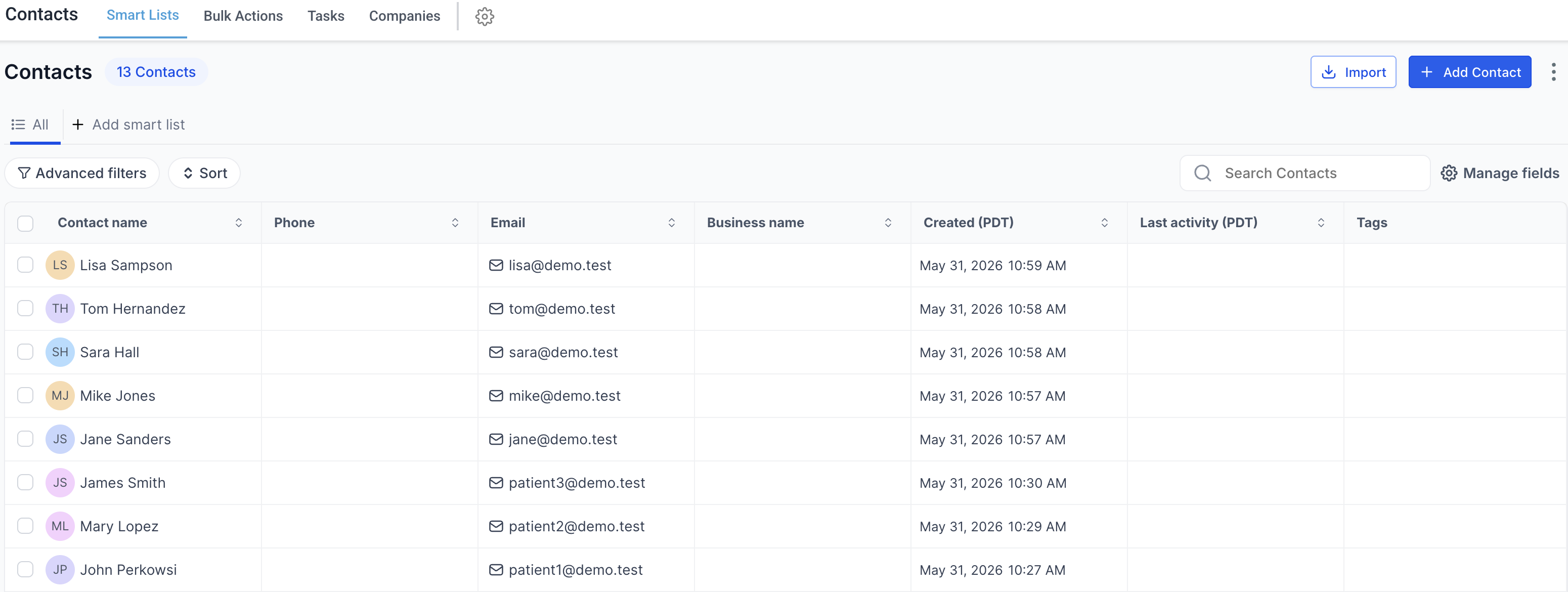This screenshot has width=1568, height=592.
Task: Click the JP avatar of John Perkowsi
Action: click(60, 570)
